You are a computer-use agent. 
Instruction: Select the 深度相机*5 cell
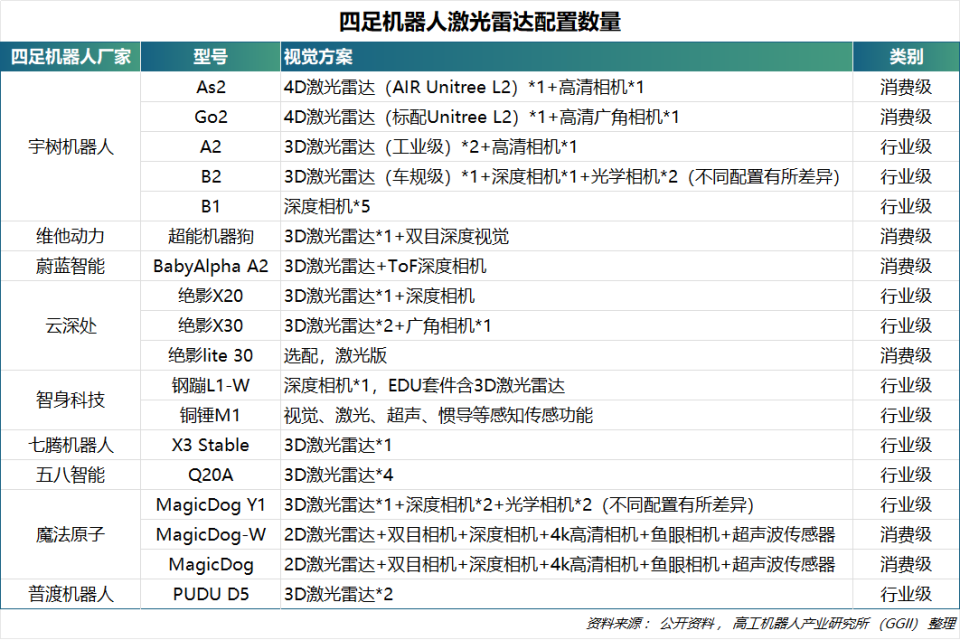(566, 206)
